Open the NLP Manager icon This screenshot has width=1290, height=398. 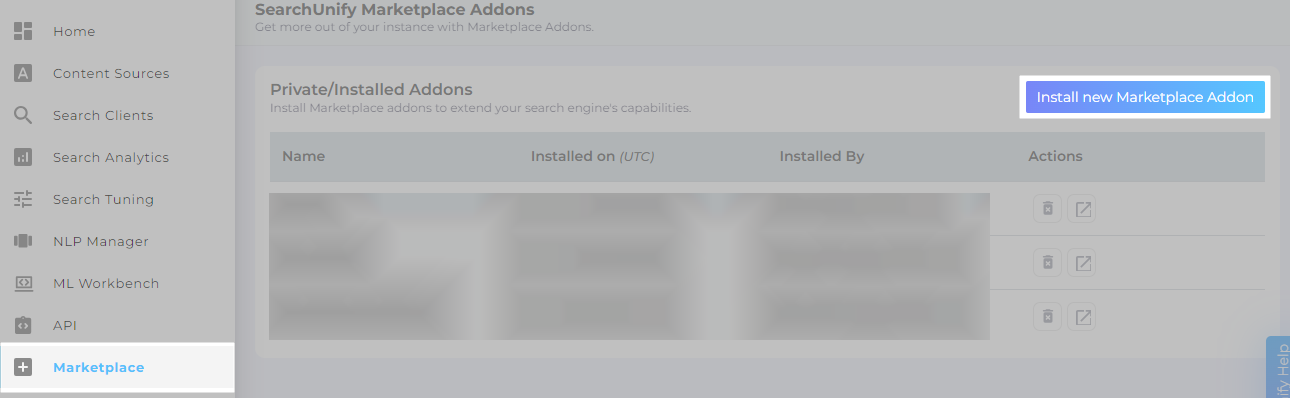(23, 241)
